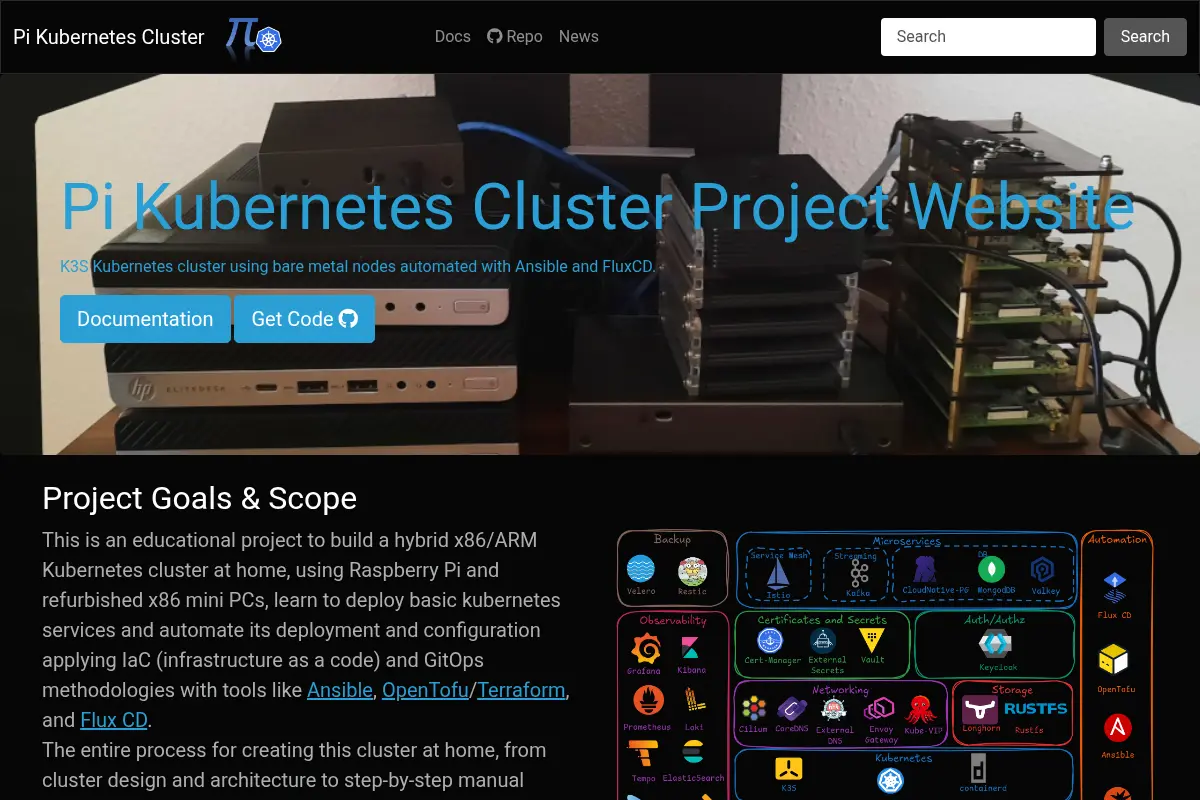Click the Prometheus flame icon
This screenshot has height=800, width=1200.
[x=648, y=700]
